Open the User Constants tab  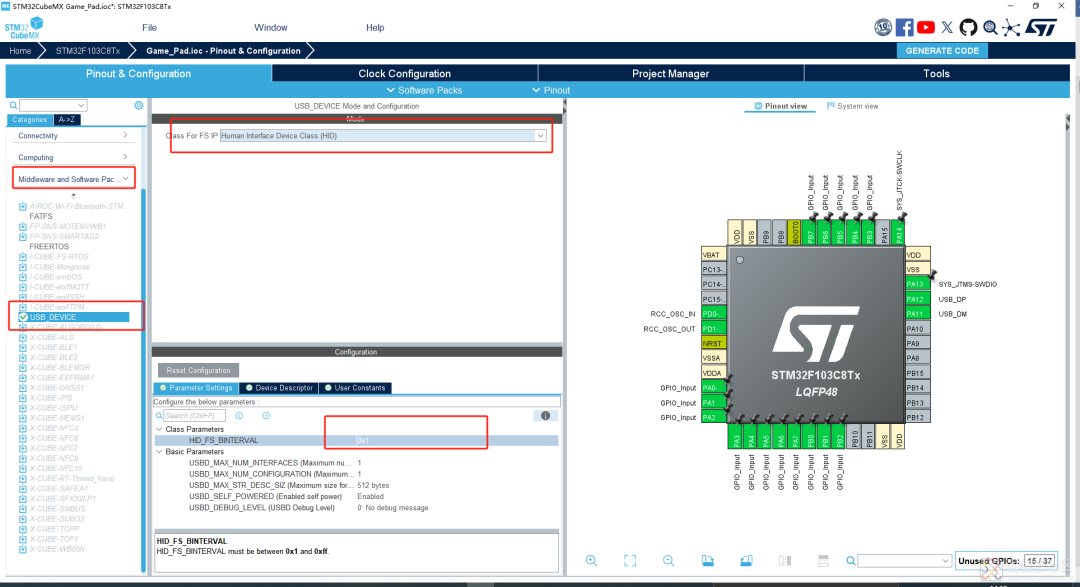pyautogui.click(x=355, y=388)
